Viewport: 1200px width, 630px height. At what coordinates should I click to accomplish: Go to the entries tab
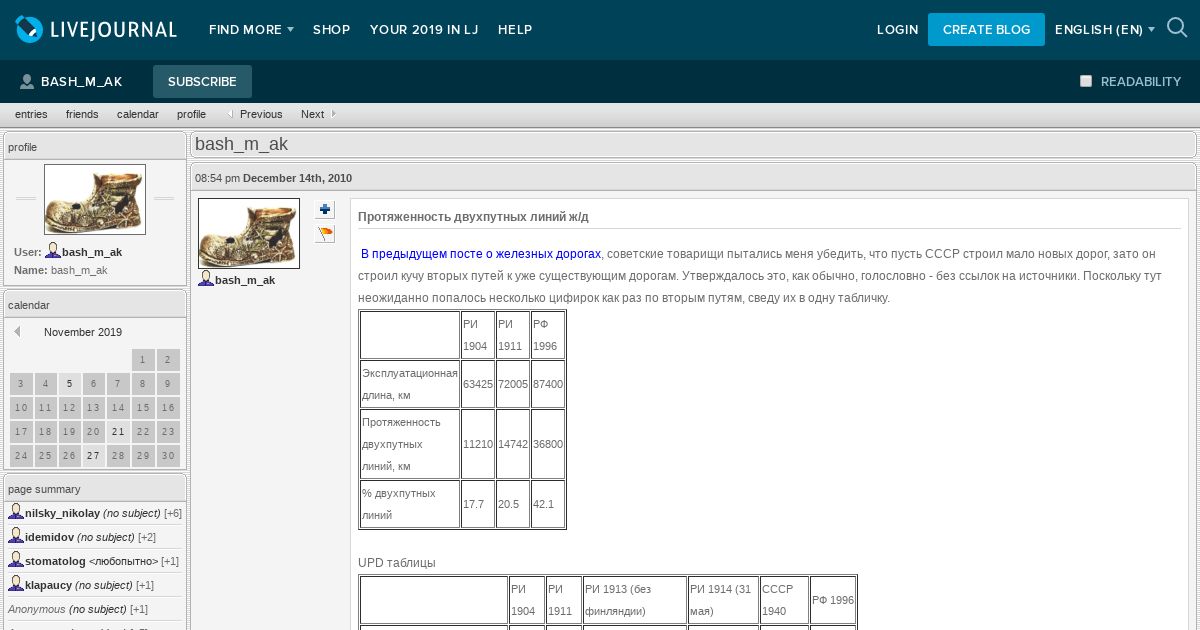[31, 114]
